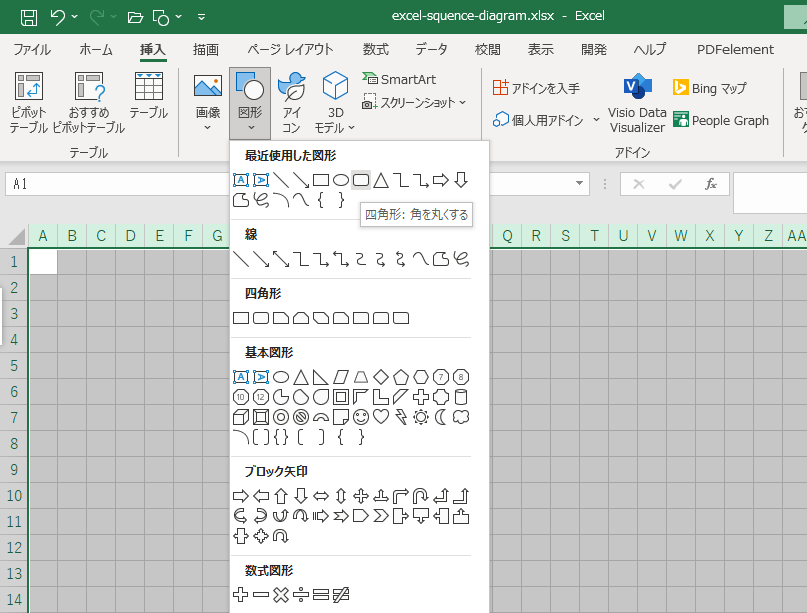Image resolution: width=807 pixels, height=613 pixels.
Task: Switch to the ホーム tab
Action: point(96,49)
